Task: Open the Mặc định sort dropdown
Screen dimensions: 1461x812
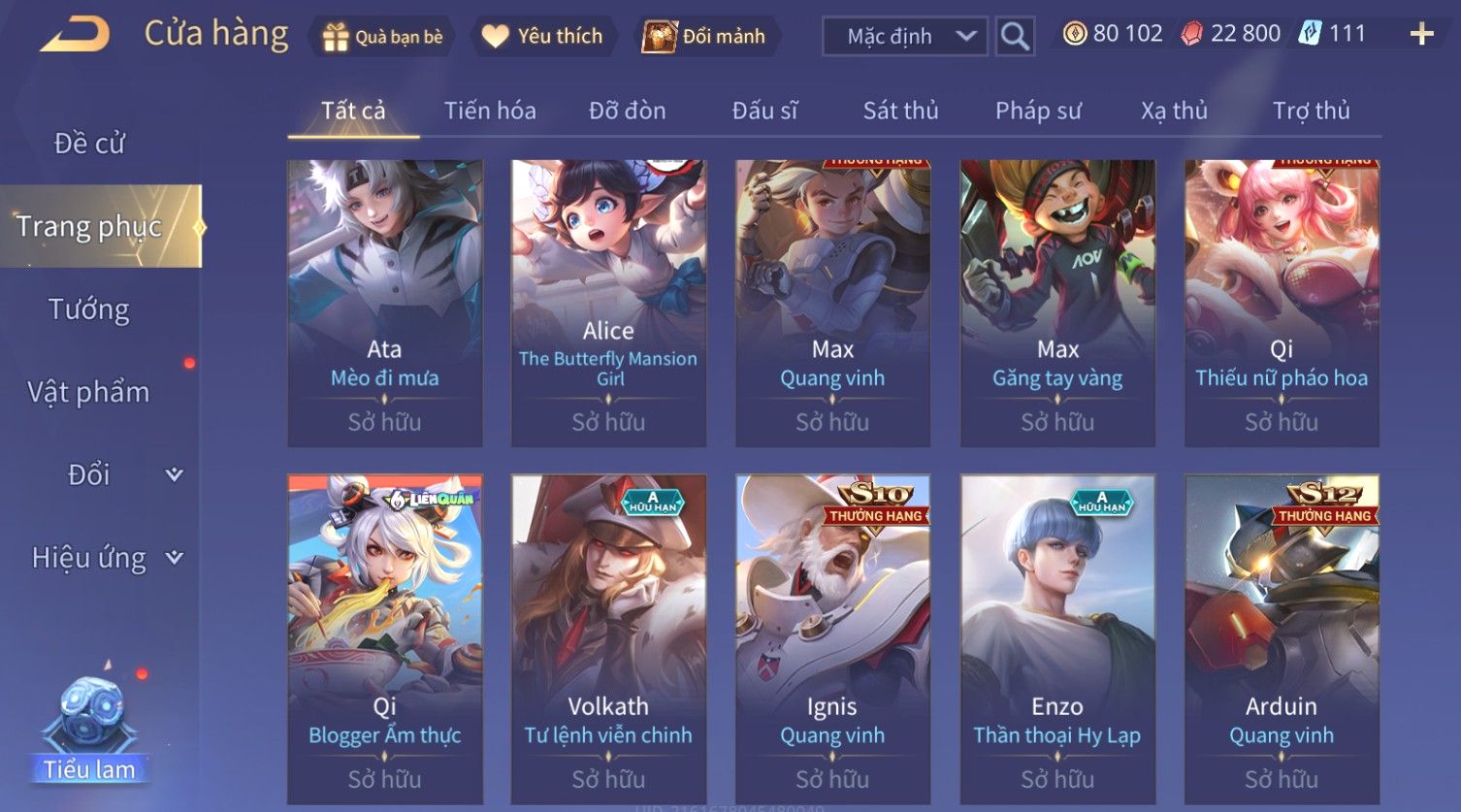Action: (x=904, y=37)
